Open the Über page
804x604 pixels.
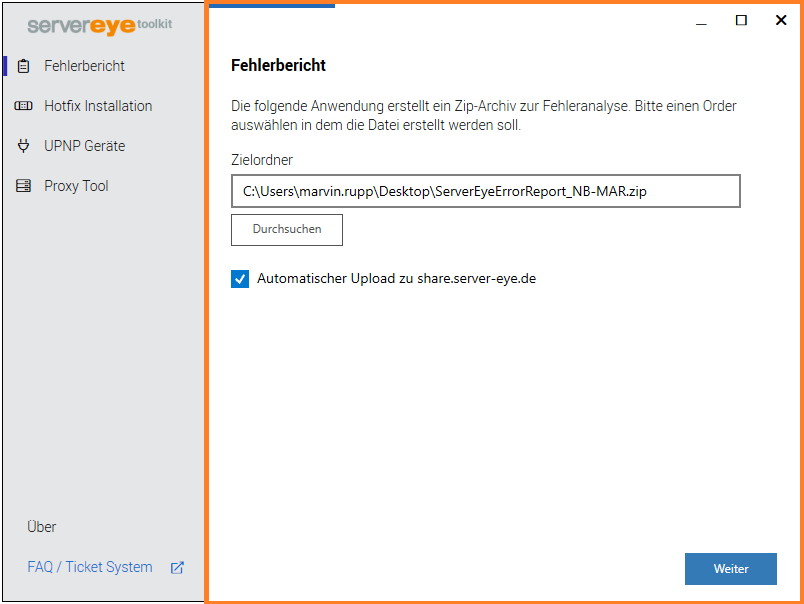click(42, 527)
